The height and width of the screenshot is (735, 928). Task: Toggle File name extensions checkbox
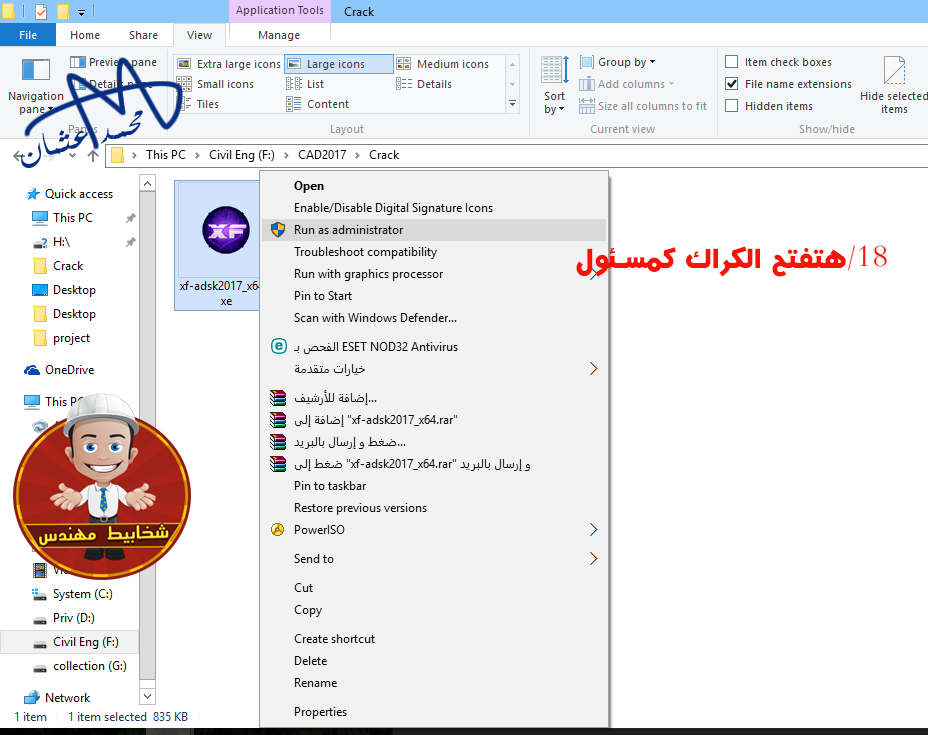tap(732, 84)
